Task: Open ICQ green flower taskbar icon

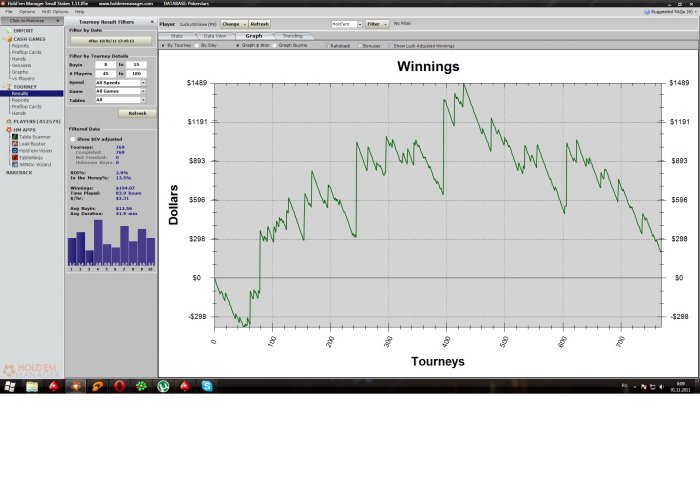Action: point(141,386)
